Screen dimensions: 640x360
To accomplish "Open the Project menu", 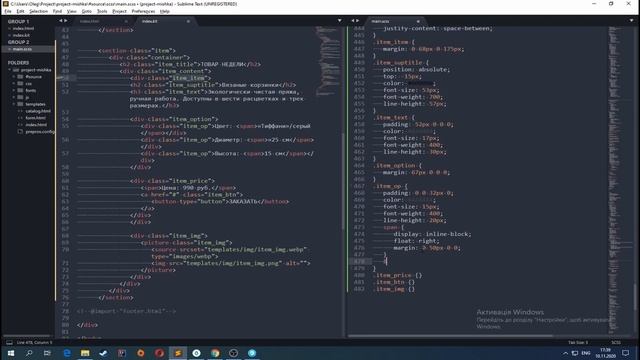I will (x=119, y=11).
